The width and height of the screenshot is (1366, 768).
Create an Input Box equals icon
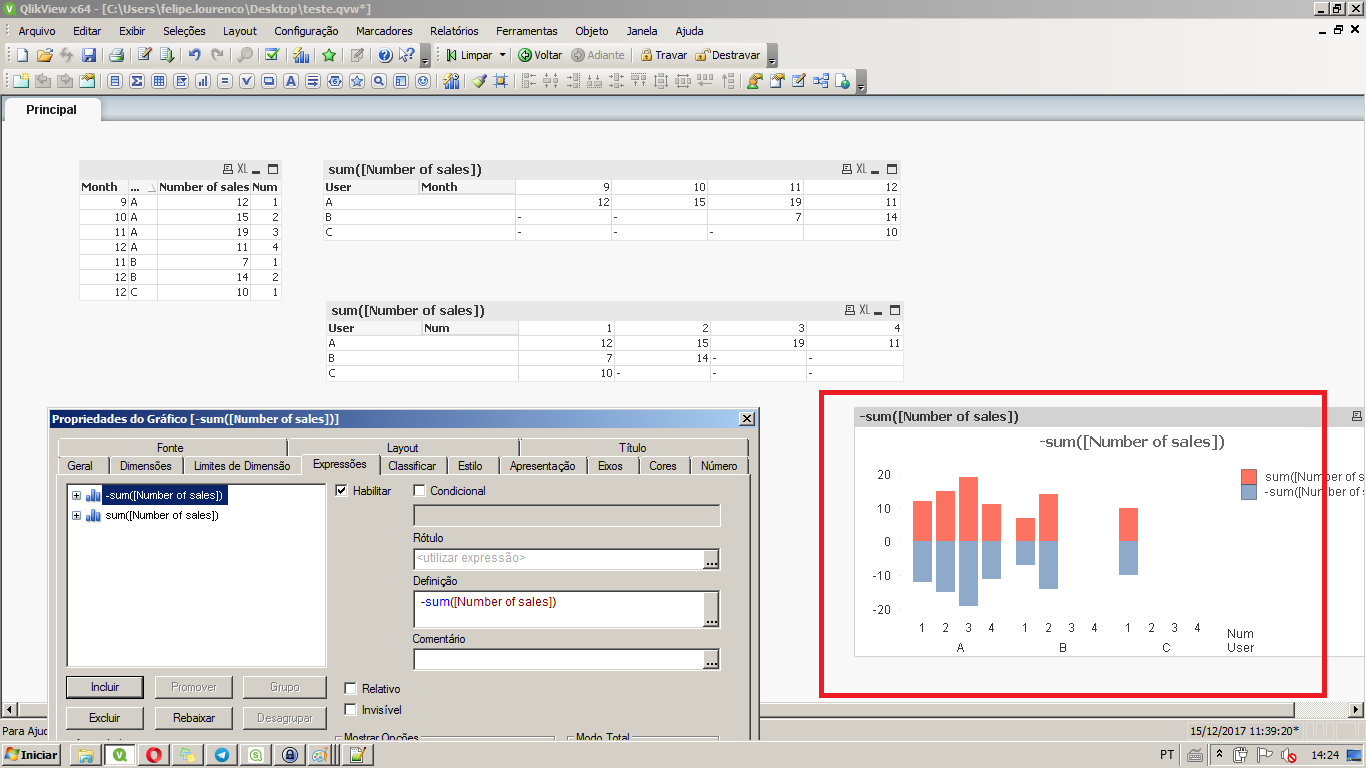coord(224,81)
